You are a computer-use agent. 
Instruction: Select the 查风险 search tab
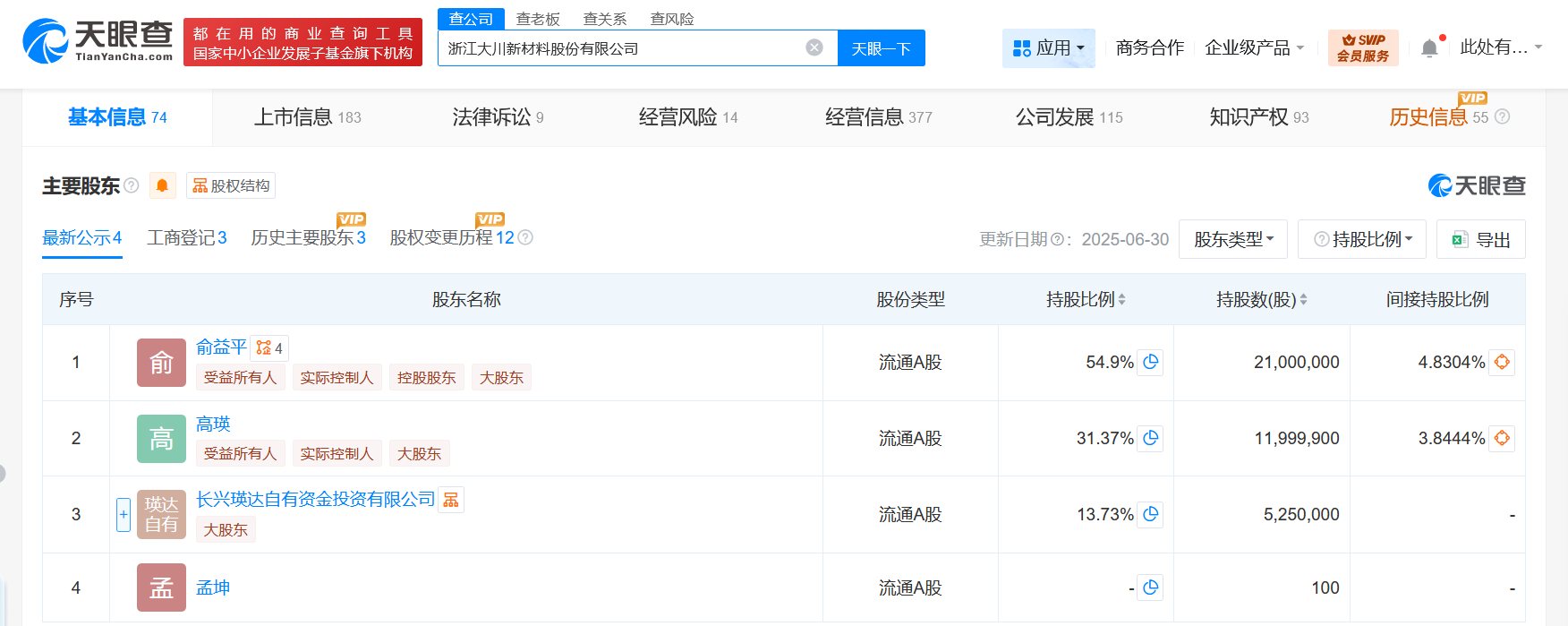click(x=672, y=19)
